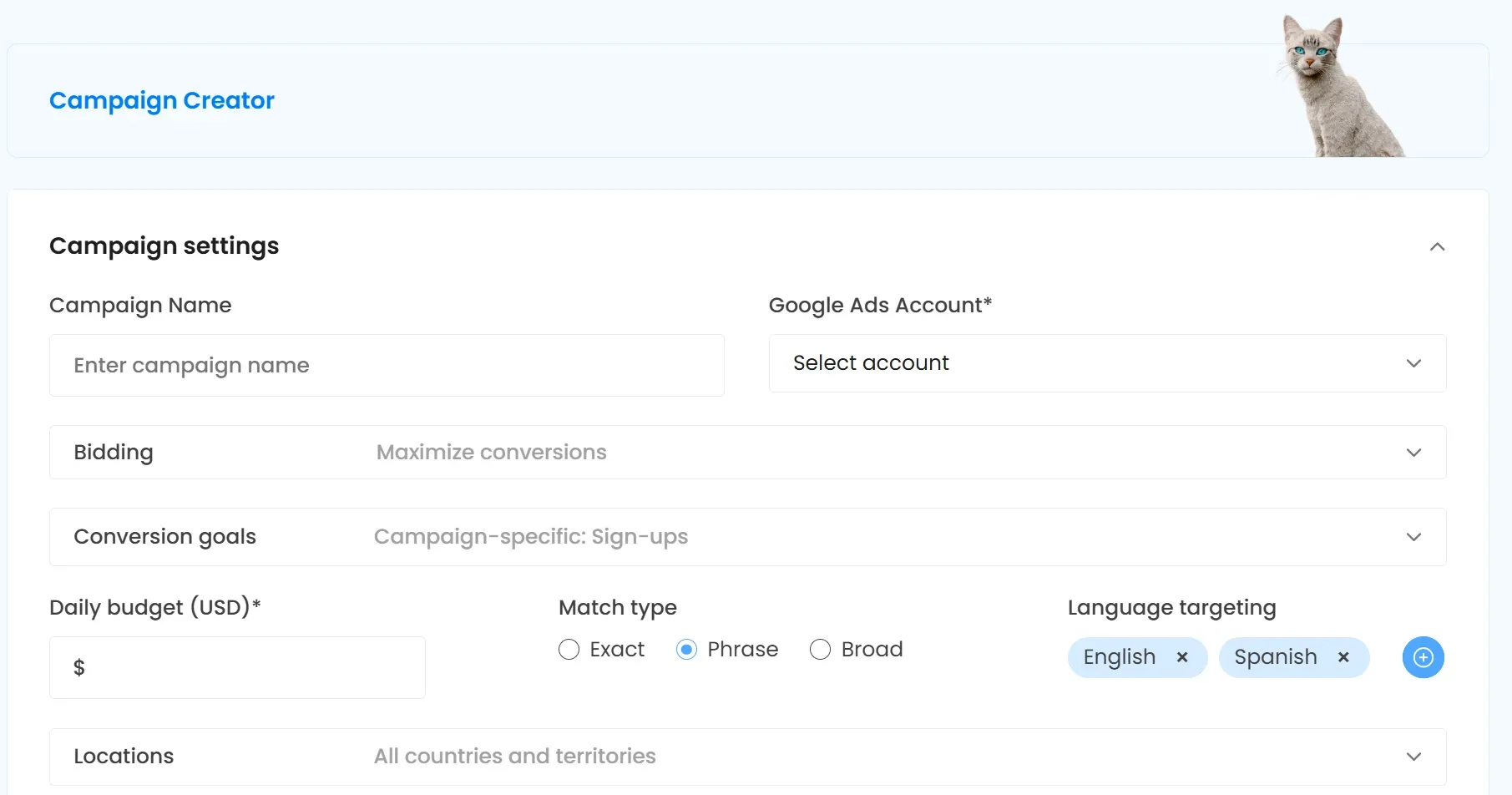Expand the Bidding options
Screen dimensions: 1512x795
click(747, 452)
